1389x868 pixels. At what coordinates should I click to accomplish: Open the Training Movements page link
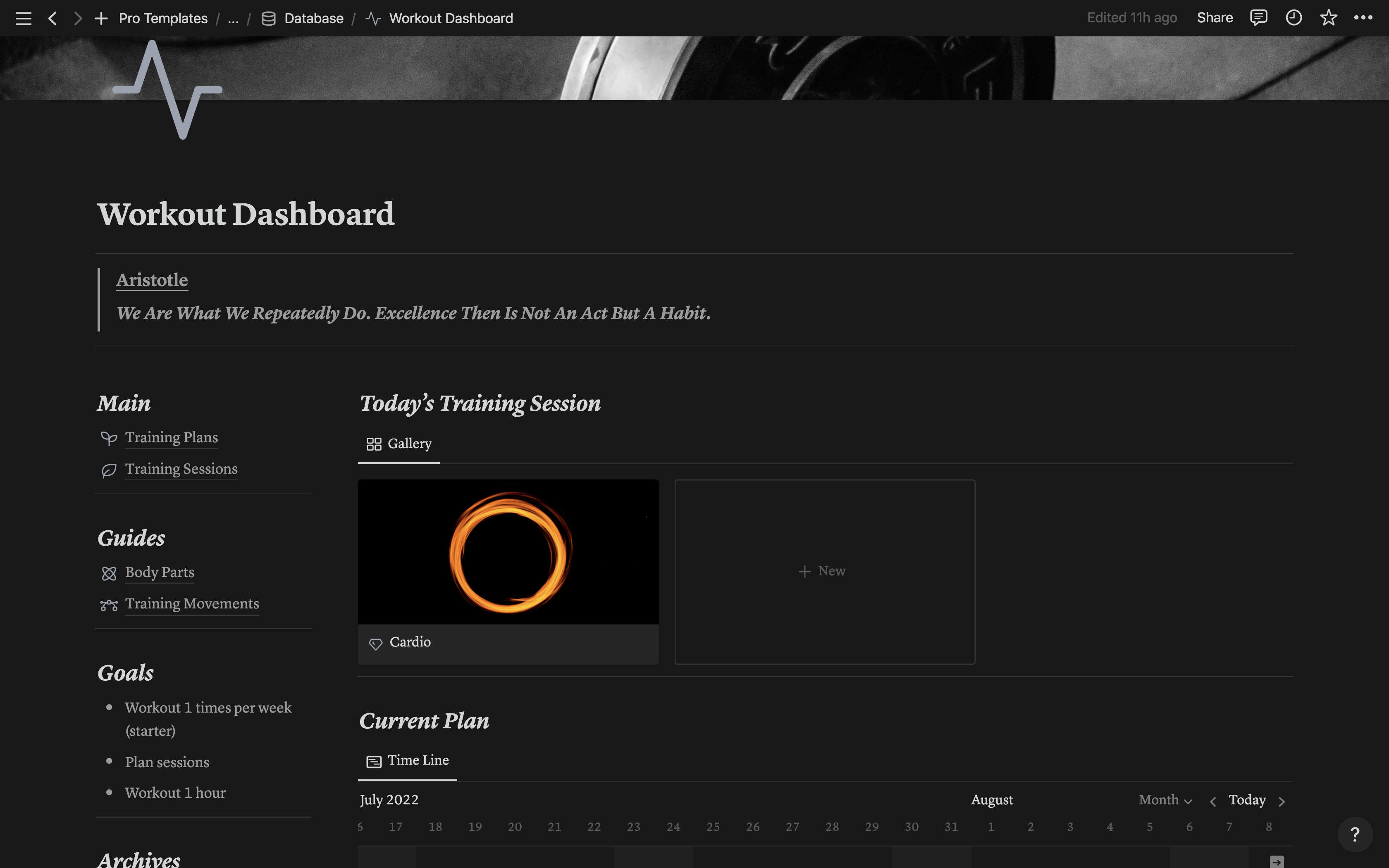click(192, 604)
